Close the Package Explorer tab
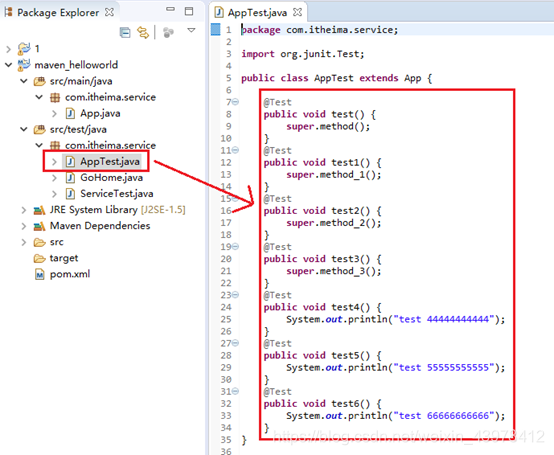The width and height of the screenshot is (554, 455). coord(110,12)
